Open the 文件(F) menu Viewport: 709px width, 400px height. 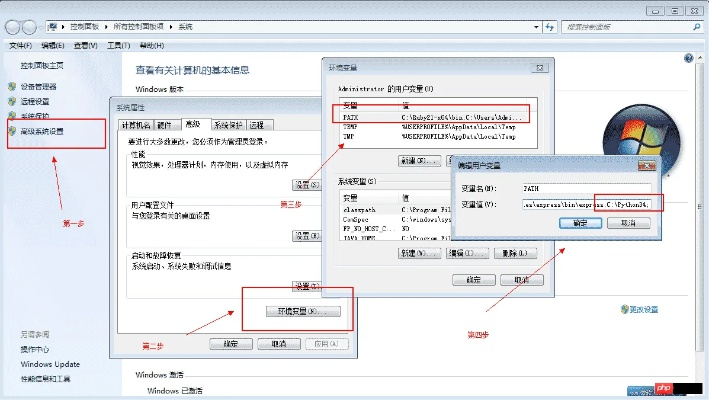(x=20, y=46)
